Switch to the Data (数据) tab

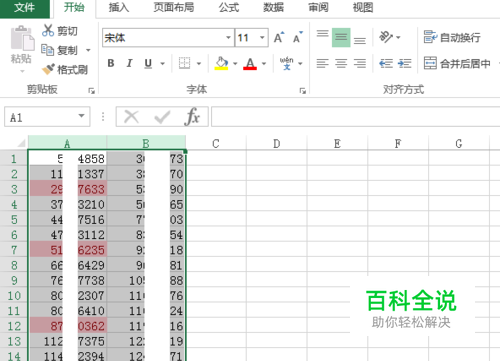click(x=273, y=7)
